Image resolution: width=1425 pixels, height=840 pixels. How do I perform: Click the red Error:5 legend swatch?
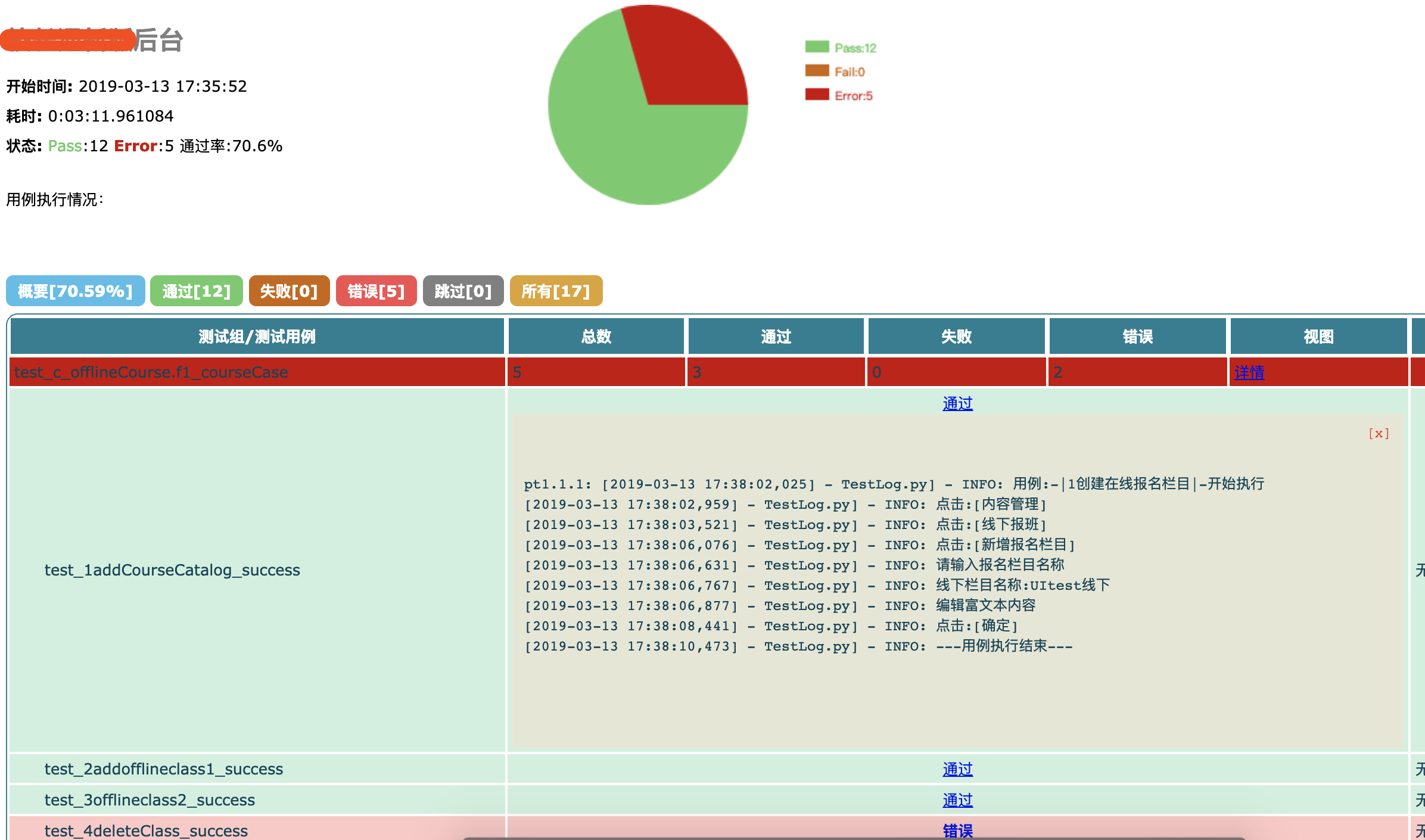pyautogui.click(x=817, y=95)
